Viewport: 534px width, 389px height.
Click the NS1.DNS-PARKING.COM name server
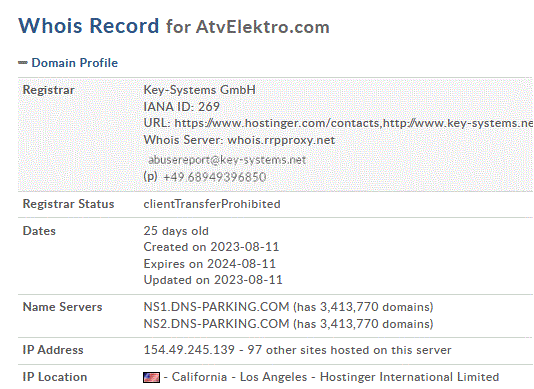pyautogui.click(x=216, y=307)
